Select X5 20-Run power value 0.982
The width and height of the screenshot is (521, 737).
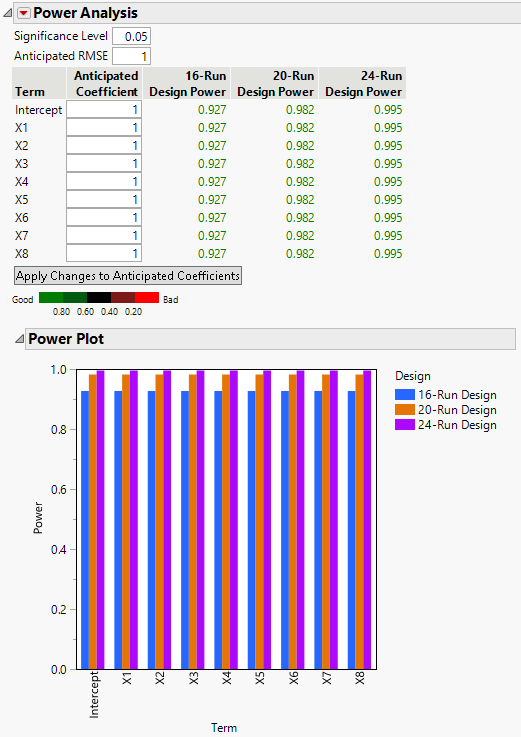tap(300, 200)
